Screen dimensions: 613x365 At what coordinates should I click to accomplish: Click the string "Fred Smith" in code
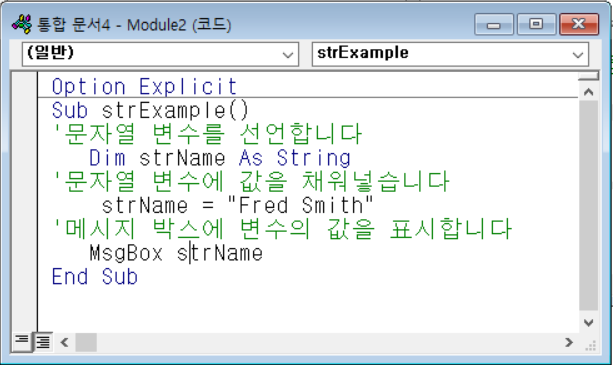(x=300, y=205)
